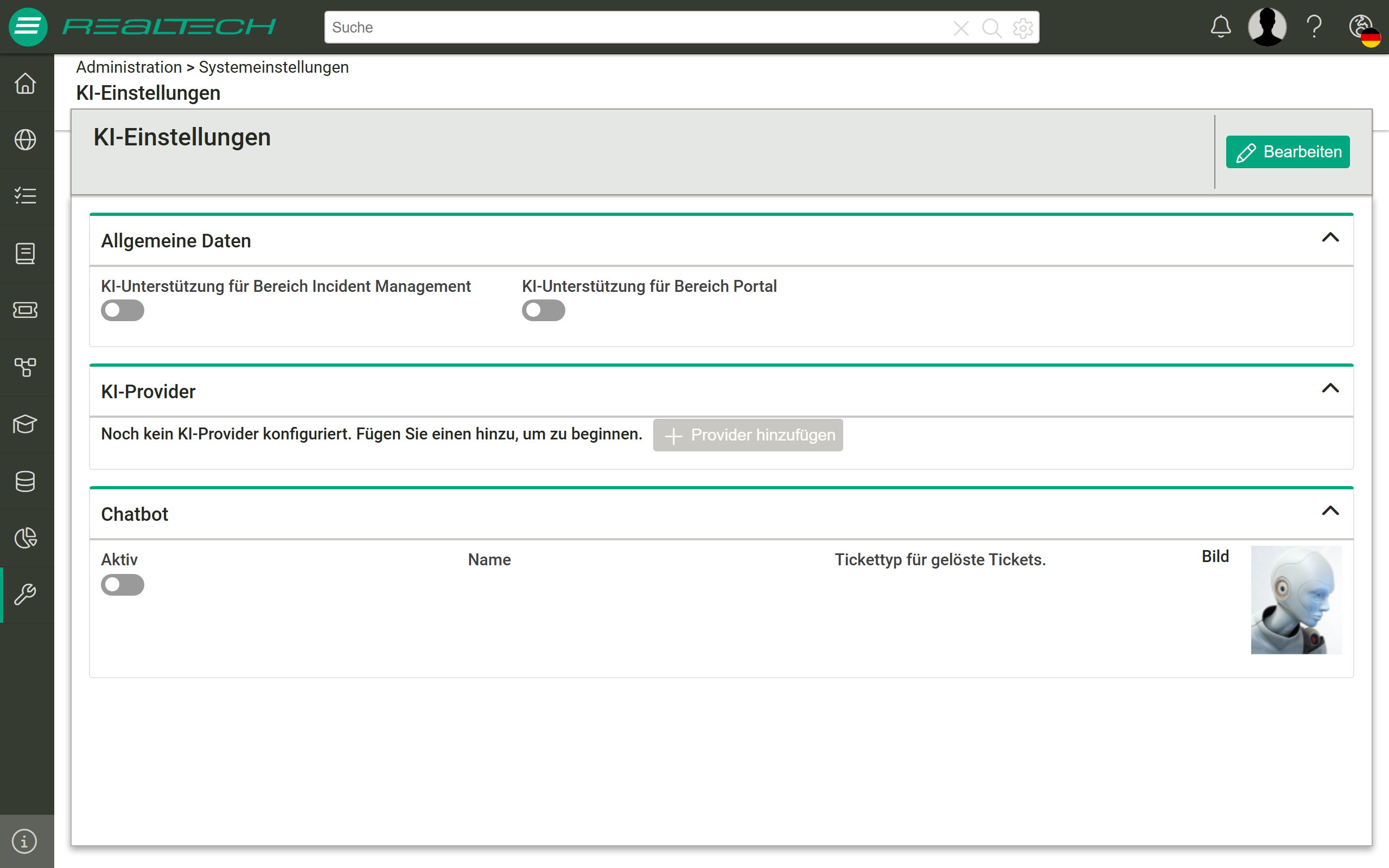The image size is (1389, 868).
Task: Click the Chatbot 'Name' field label
Action: click(489, 560)
